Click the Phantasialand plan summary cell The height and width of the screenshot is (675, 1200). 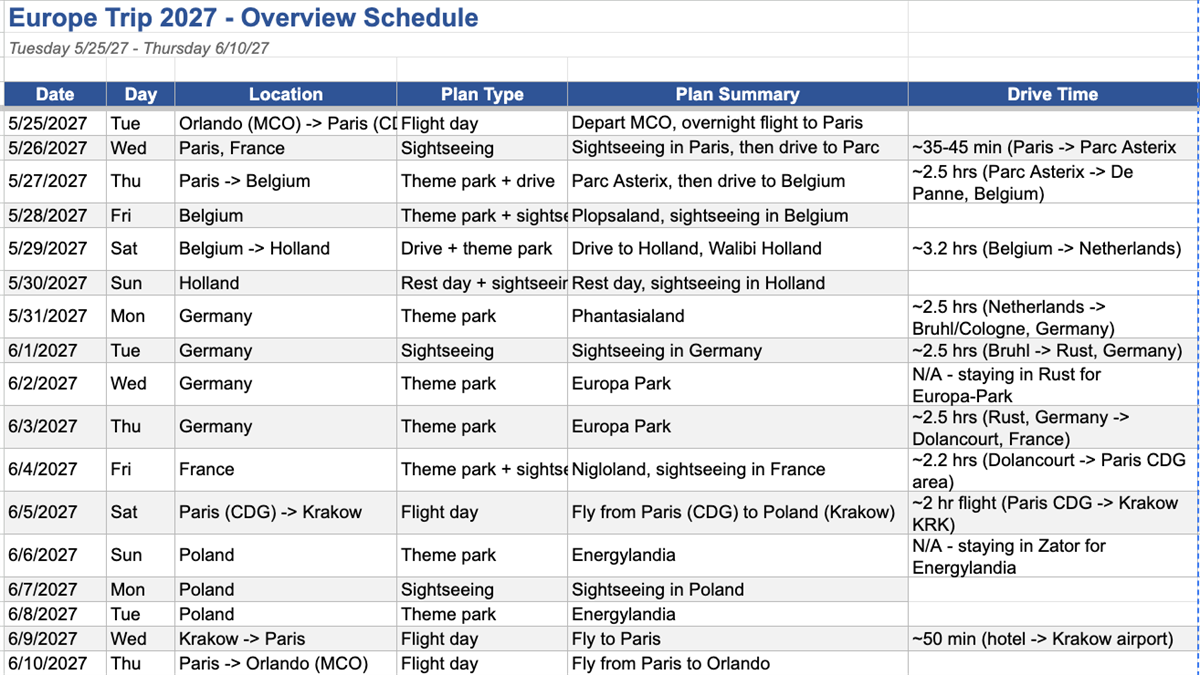point(738,316)
